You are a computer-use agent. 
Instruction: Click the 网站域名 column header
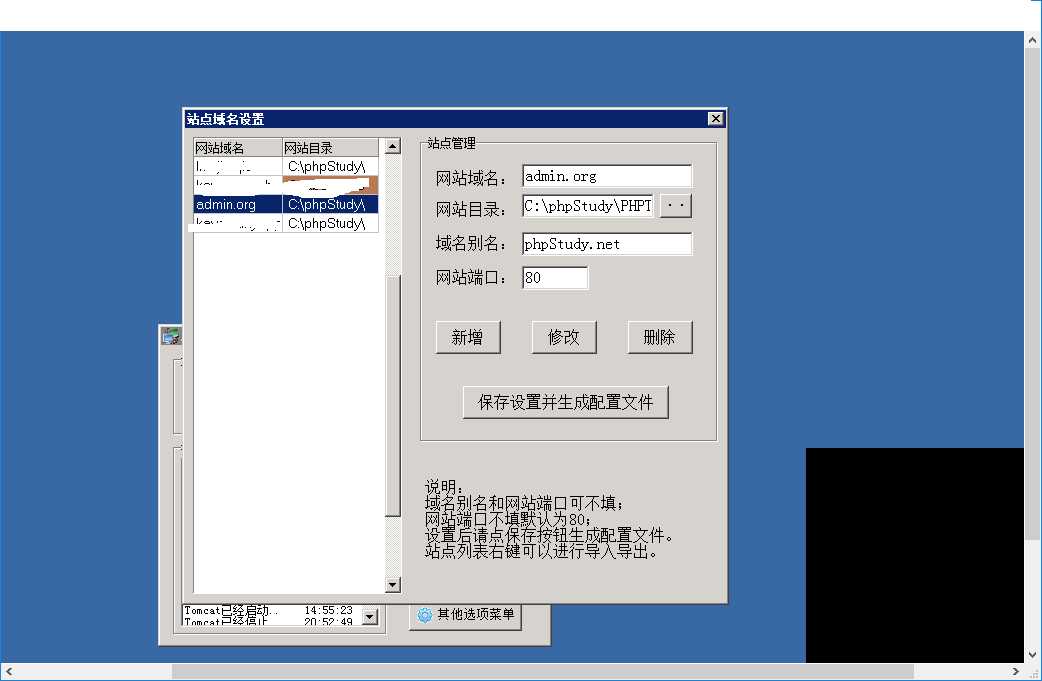238,147
